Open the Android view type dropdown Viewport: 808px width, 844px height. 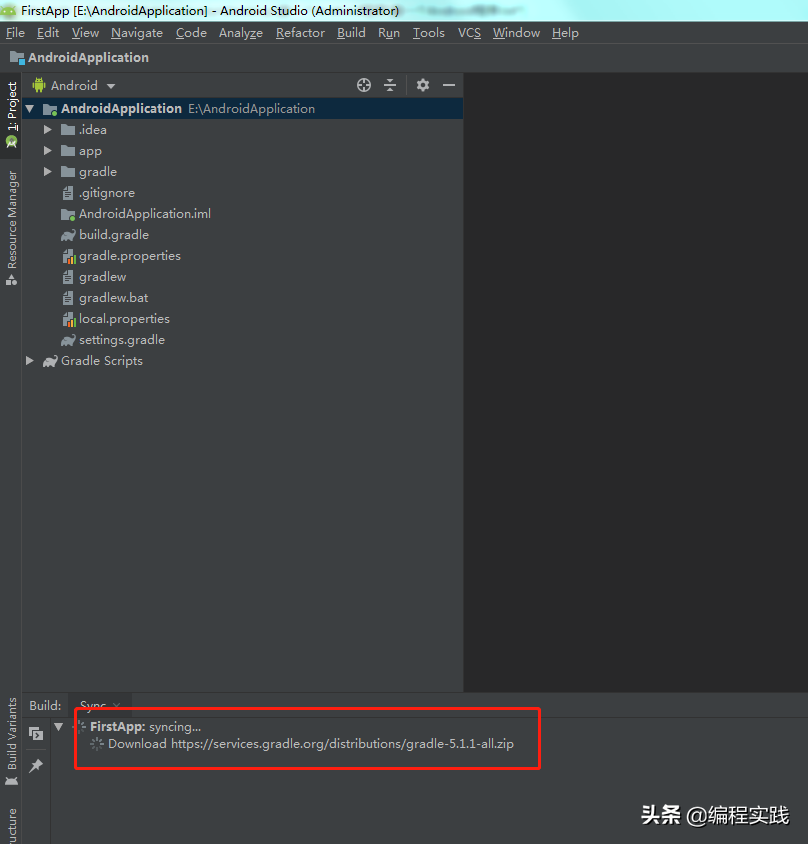coord(74,86)
